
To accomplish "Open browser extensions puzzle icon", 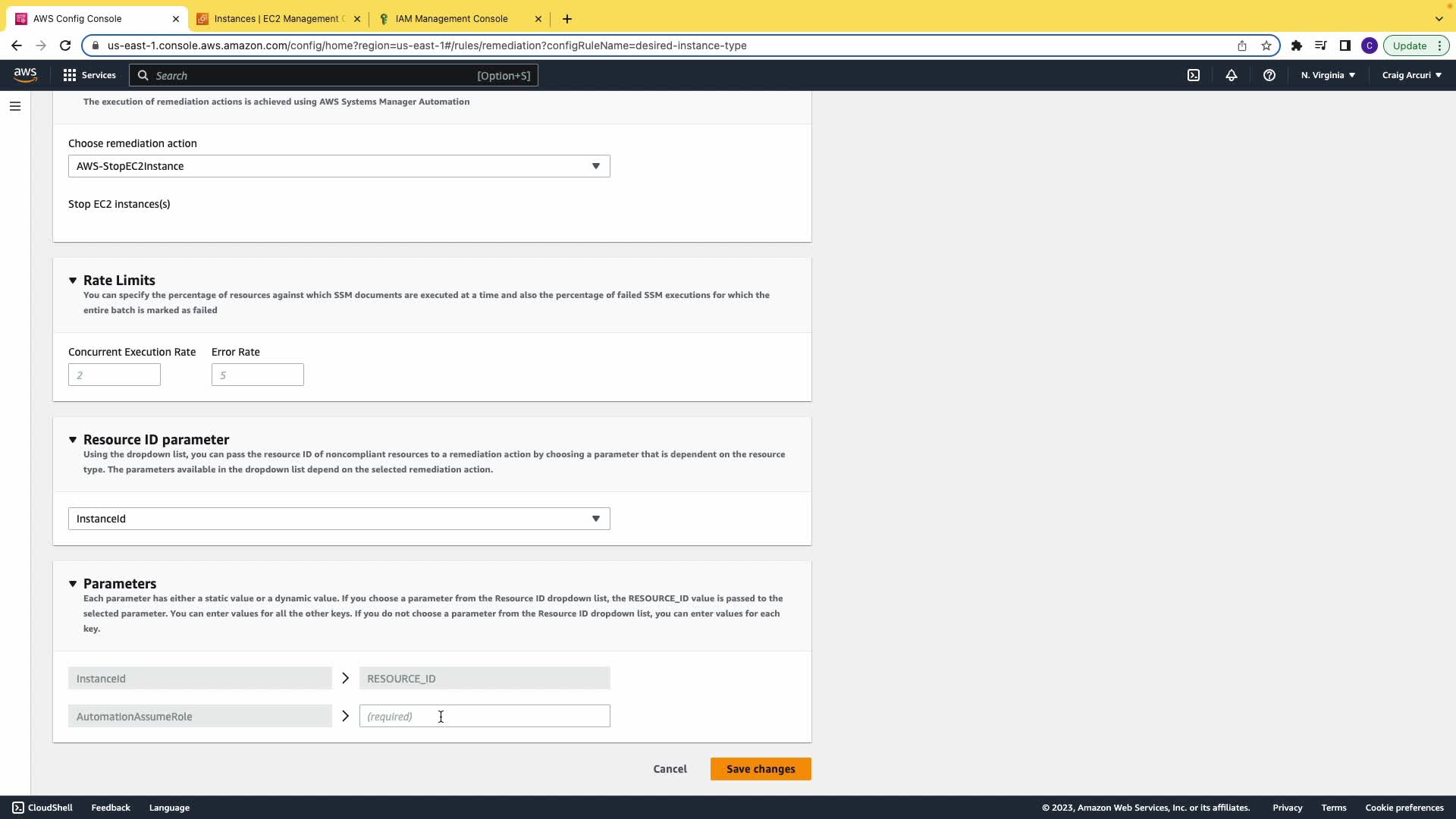I will [x=1297, y=45].
